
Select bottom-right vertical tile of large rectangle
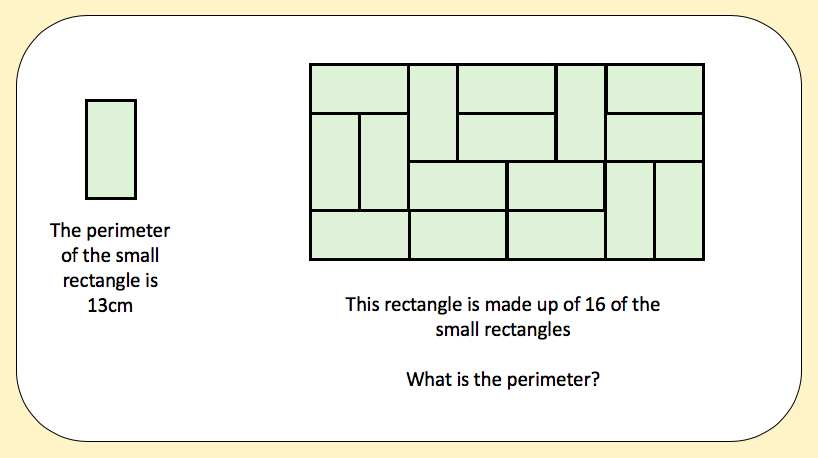point(679,210)
